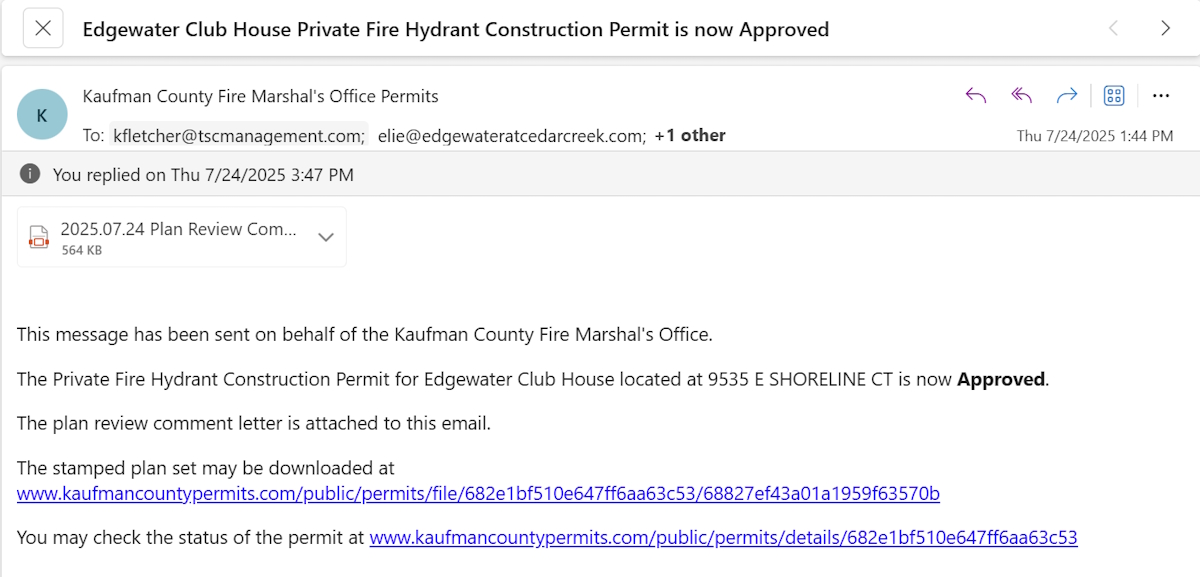Click the PDF attachment file icon

[x=38, y=237]
